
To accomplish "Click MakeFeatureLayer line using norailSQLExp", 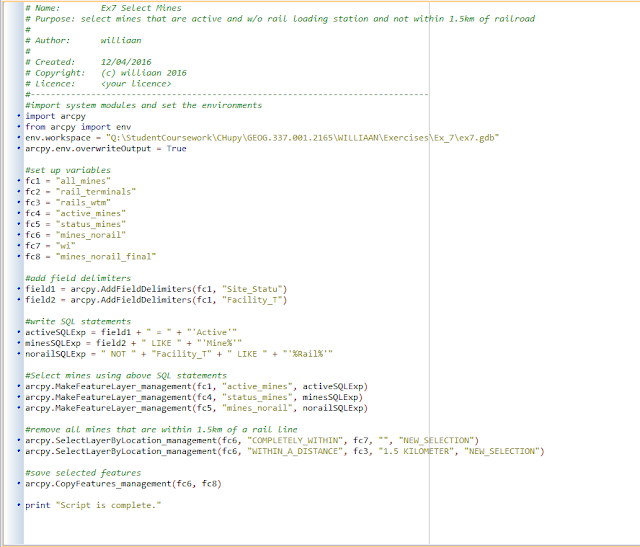I will (196, 408).
